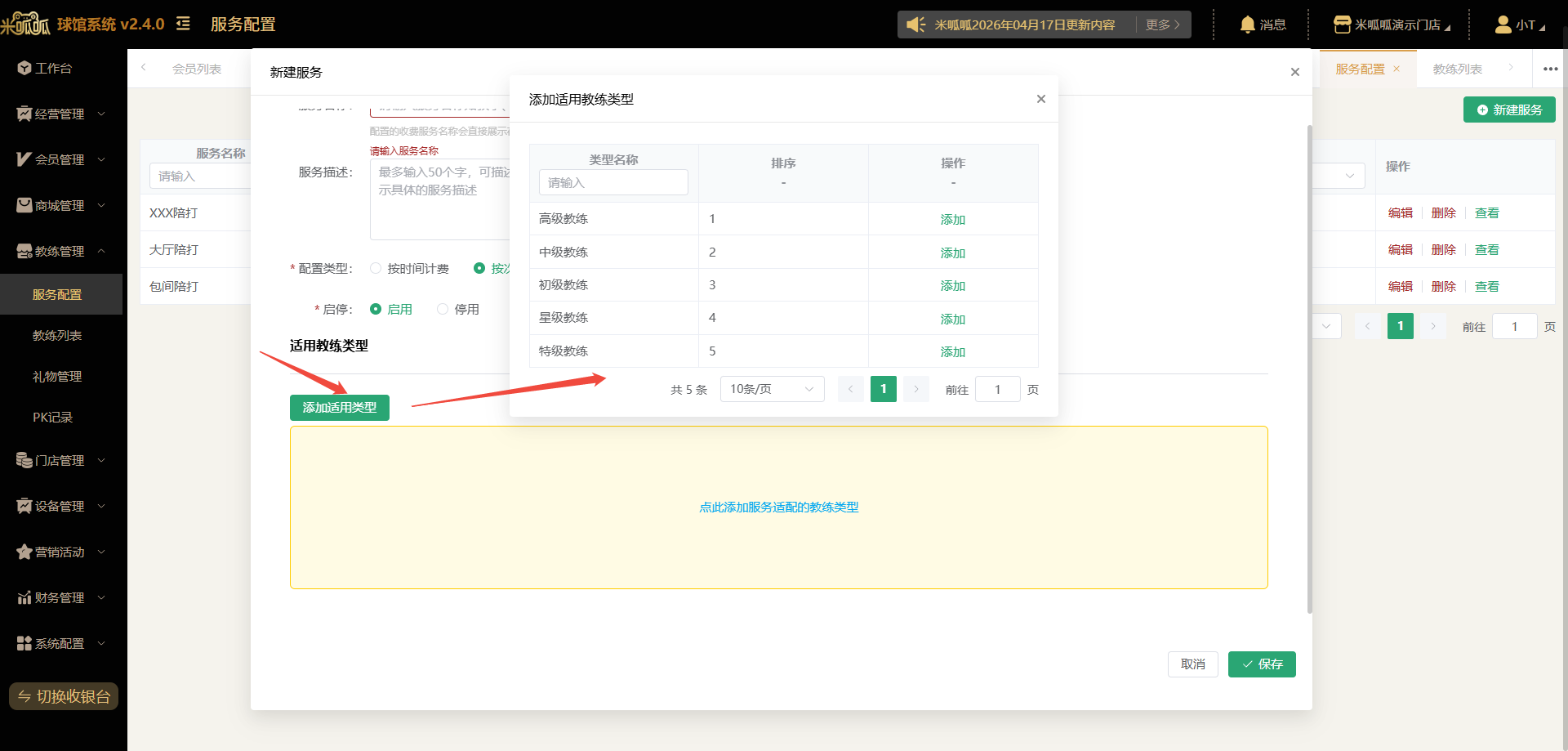Viewport: 1568px width, 751px height.
Task: Click the 添加适用类型 button
Action: (x=340, y=407)
